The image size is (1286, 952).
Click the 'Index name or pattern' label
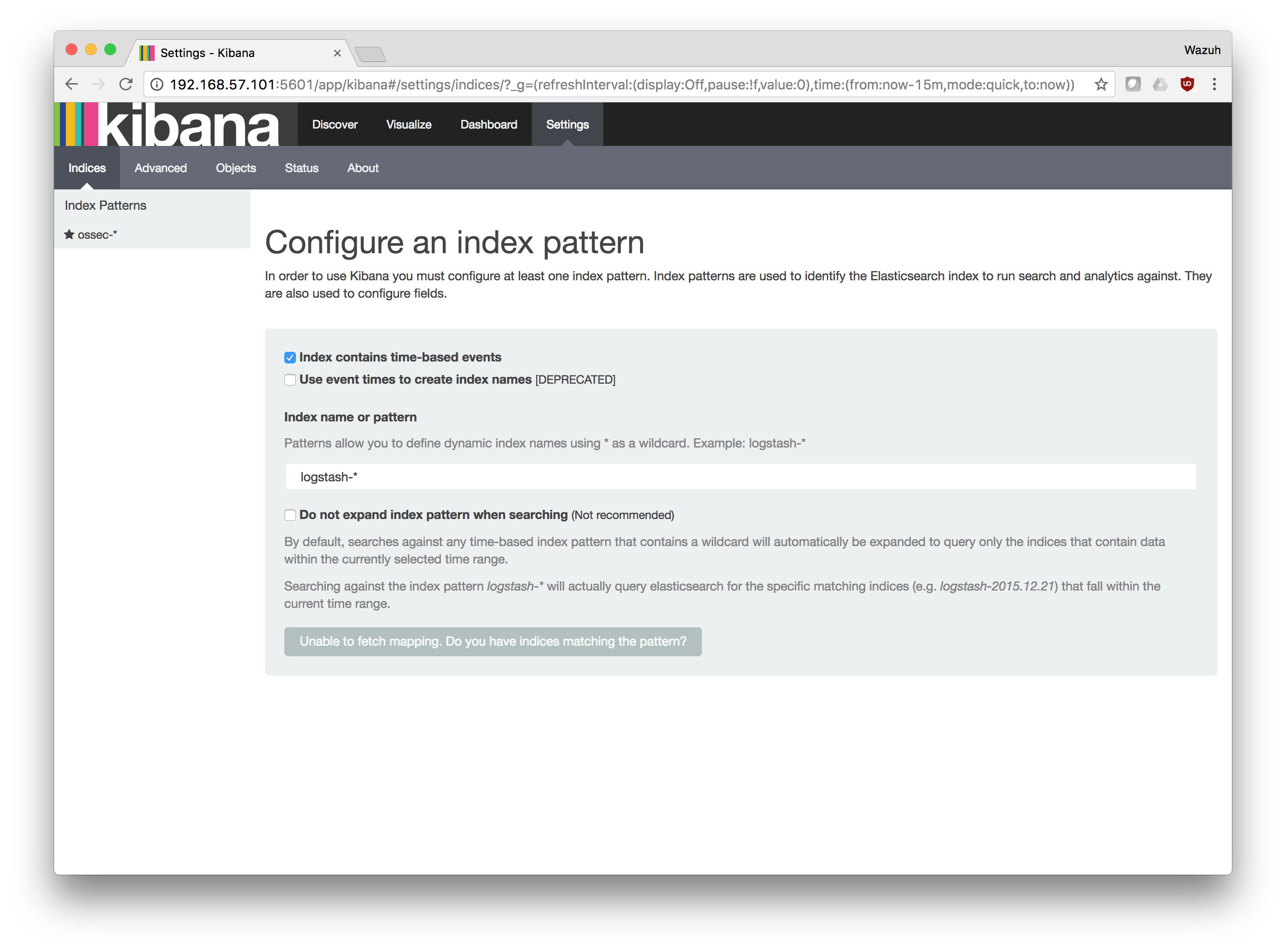[x=351, y=417]
